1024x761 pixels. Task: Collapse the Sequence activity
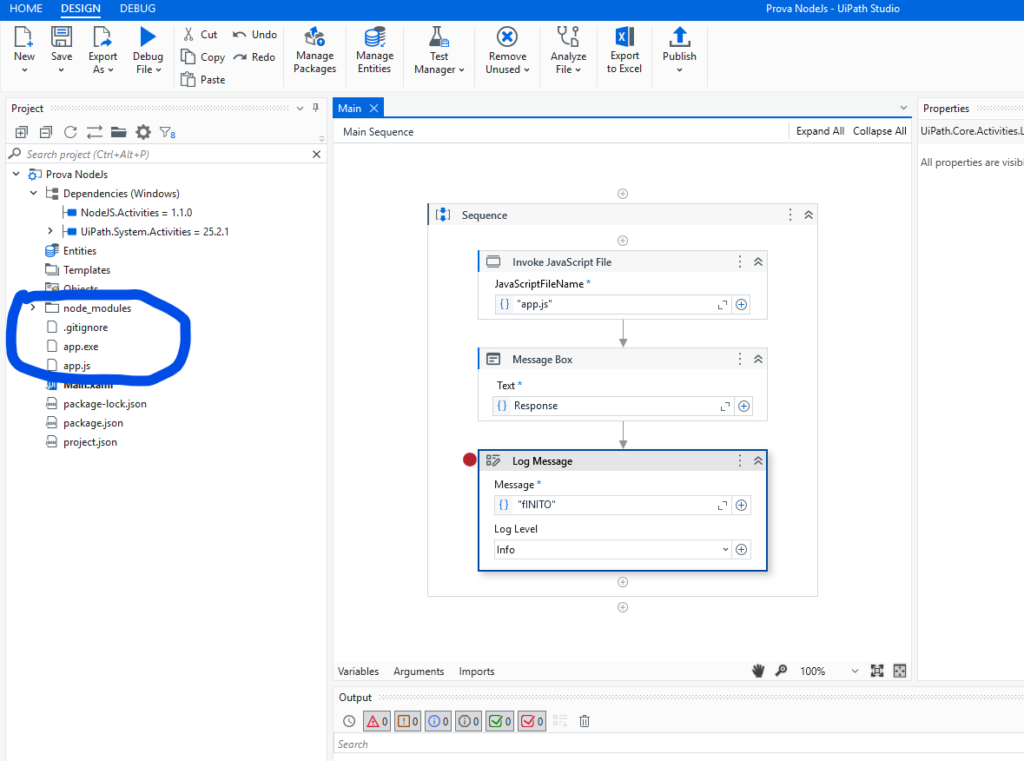(808, 215)
